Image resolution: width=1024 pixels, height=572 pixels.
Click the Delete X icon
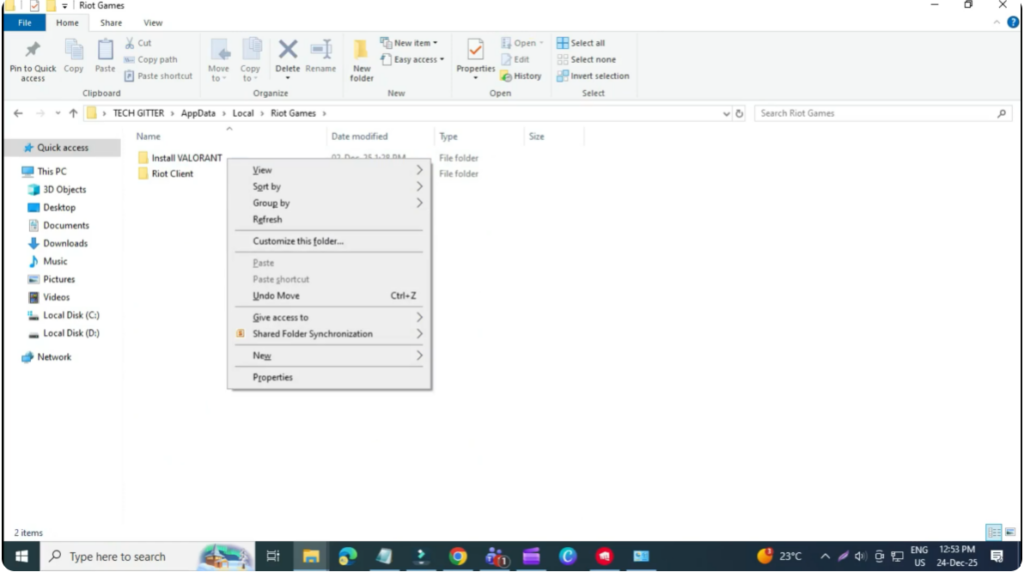click(x=288, y=49)
